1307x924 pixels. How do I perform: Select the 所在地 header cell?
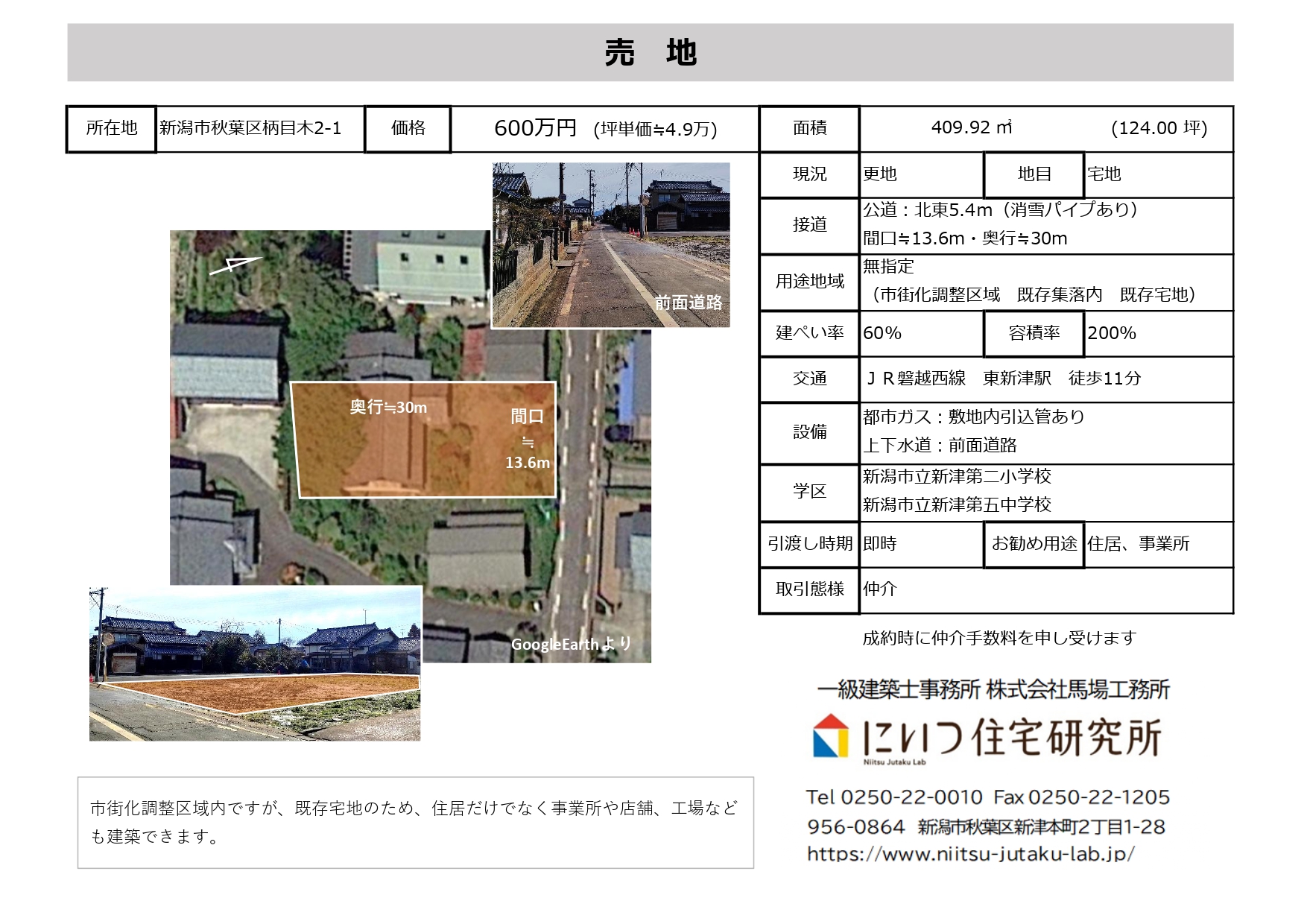pyautogui.click(x=111, y=129)
